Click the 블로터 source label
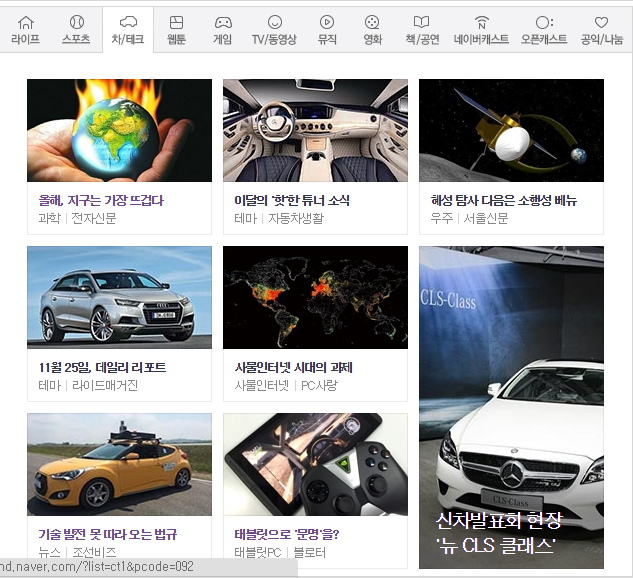The width and height of the screenshot is (633, 578). click(310, 552)
